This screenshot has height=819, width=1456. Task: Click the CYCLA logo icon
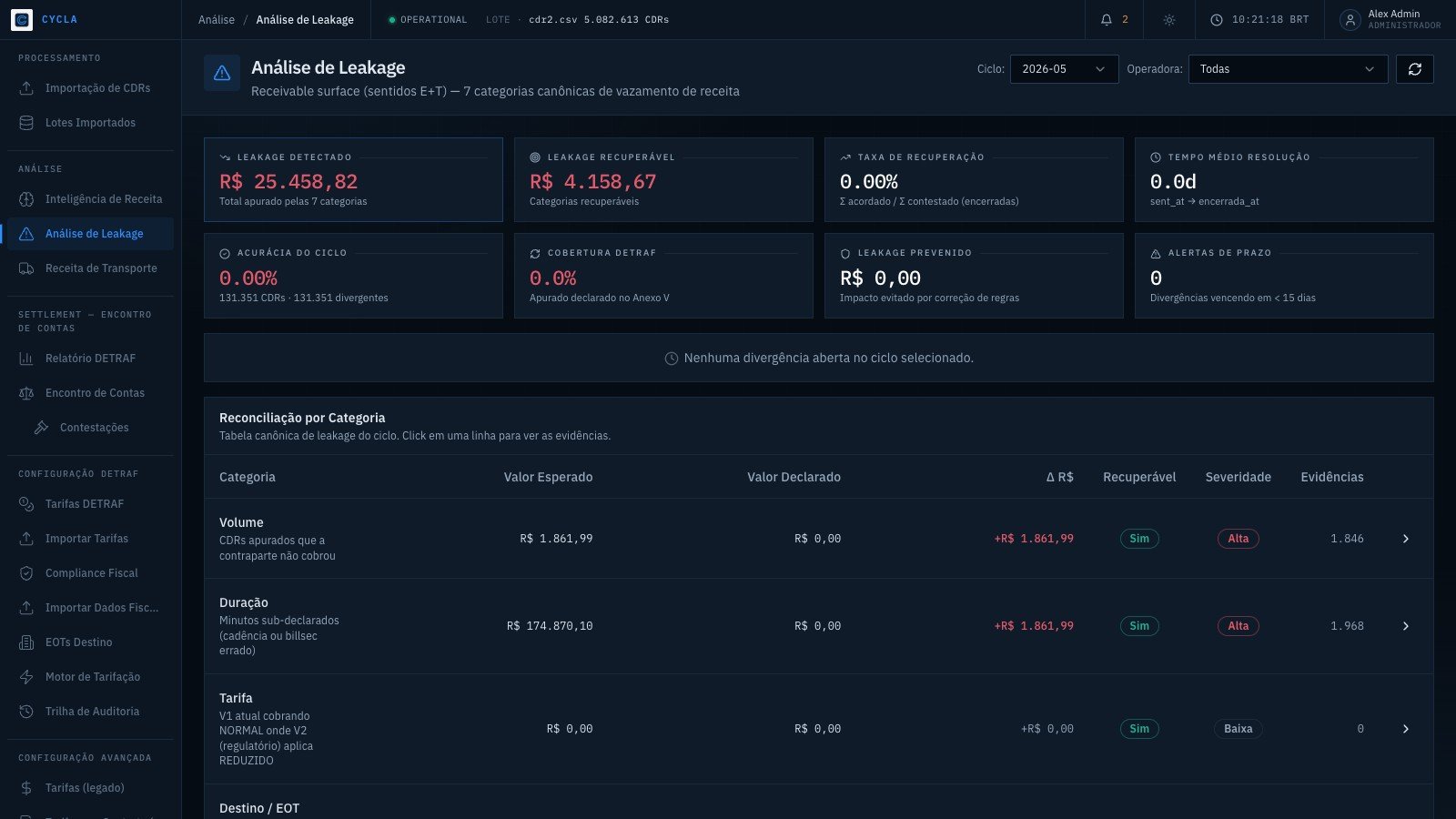coord(22,19)
